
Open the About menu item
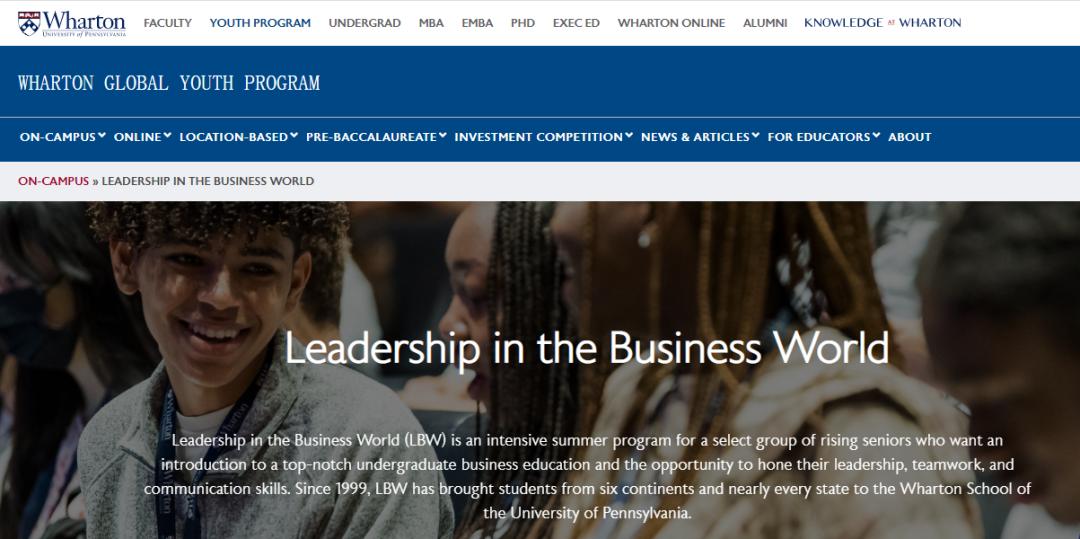click(909, 137)
